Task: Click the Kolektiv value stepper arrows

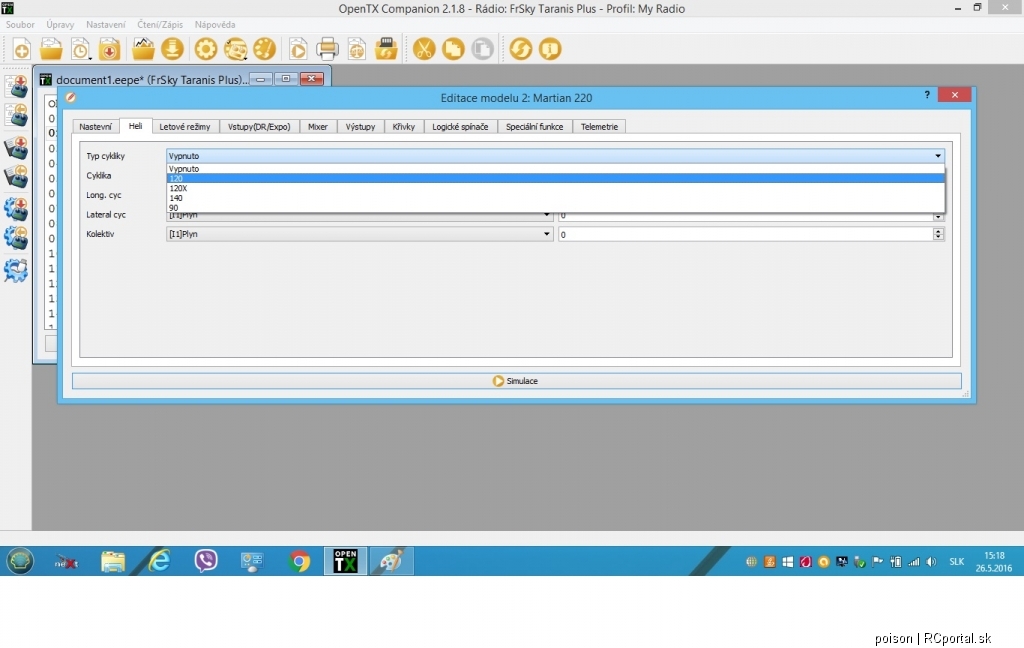Action: (938, 234)
